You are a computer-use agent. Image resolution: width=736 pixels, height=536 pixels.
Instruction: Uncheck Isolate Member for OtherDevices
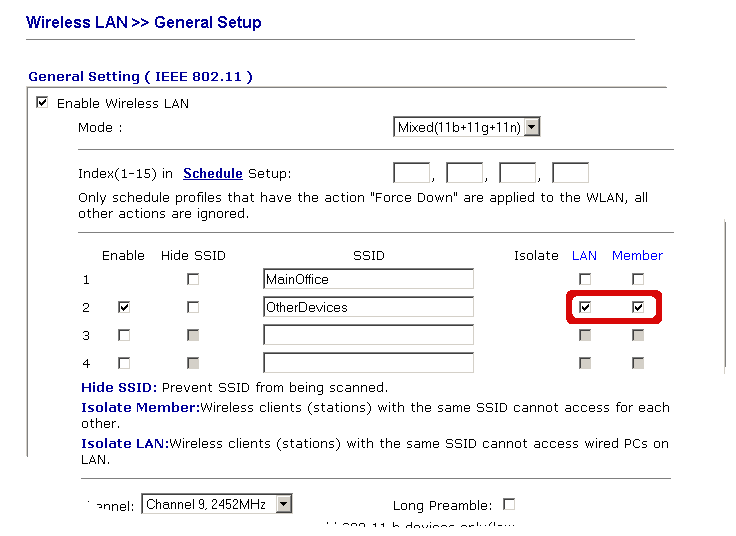637,307
